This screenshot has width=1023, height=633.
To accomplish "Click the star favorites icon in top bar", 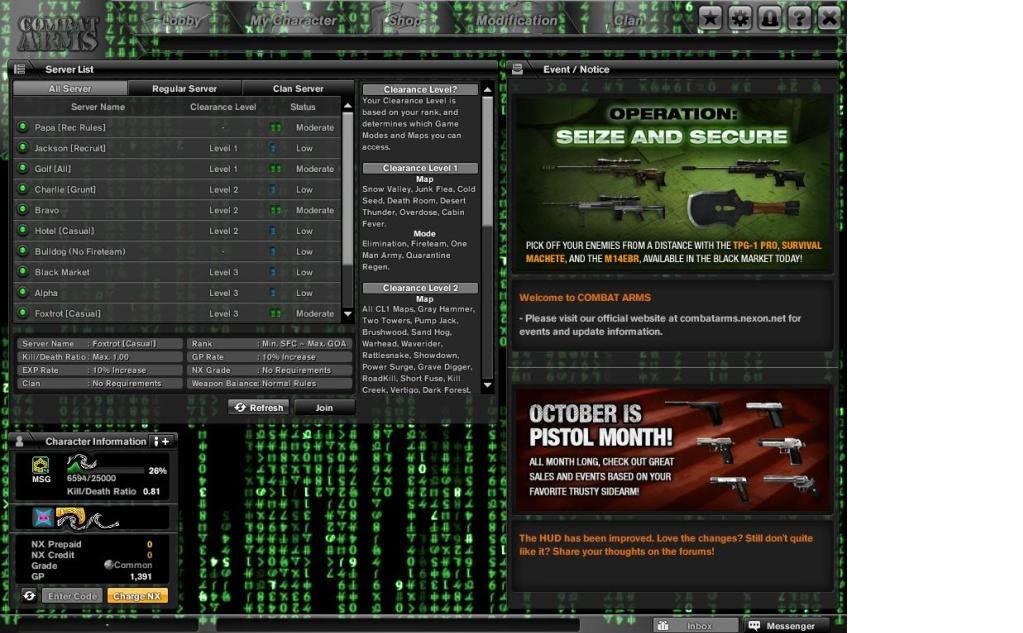I will 710,17.
